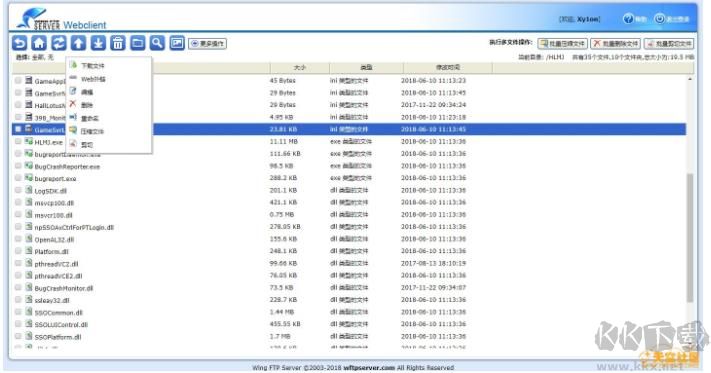711x373 pixels.
Task: Sort by the 修改时间 modified time header
Action: click(448, 67)
